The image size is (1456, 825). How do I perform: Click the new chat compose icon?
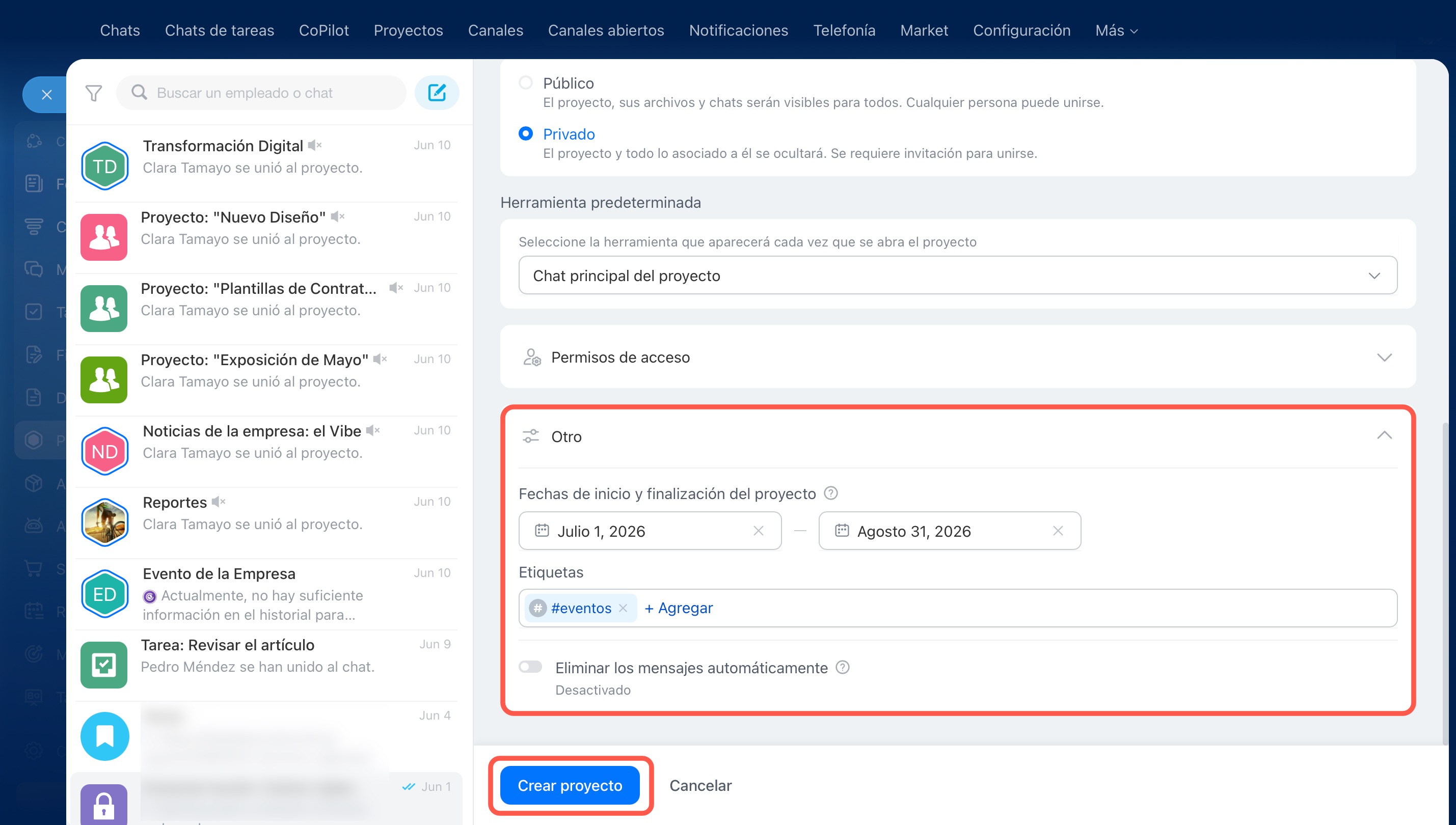click(437, 92)
